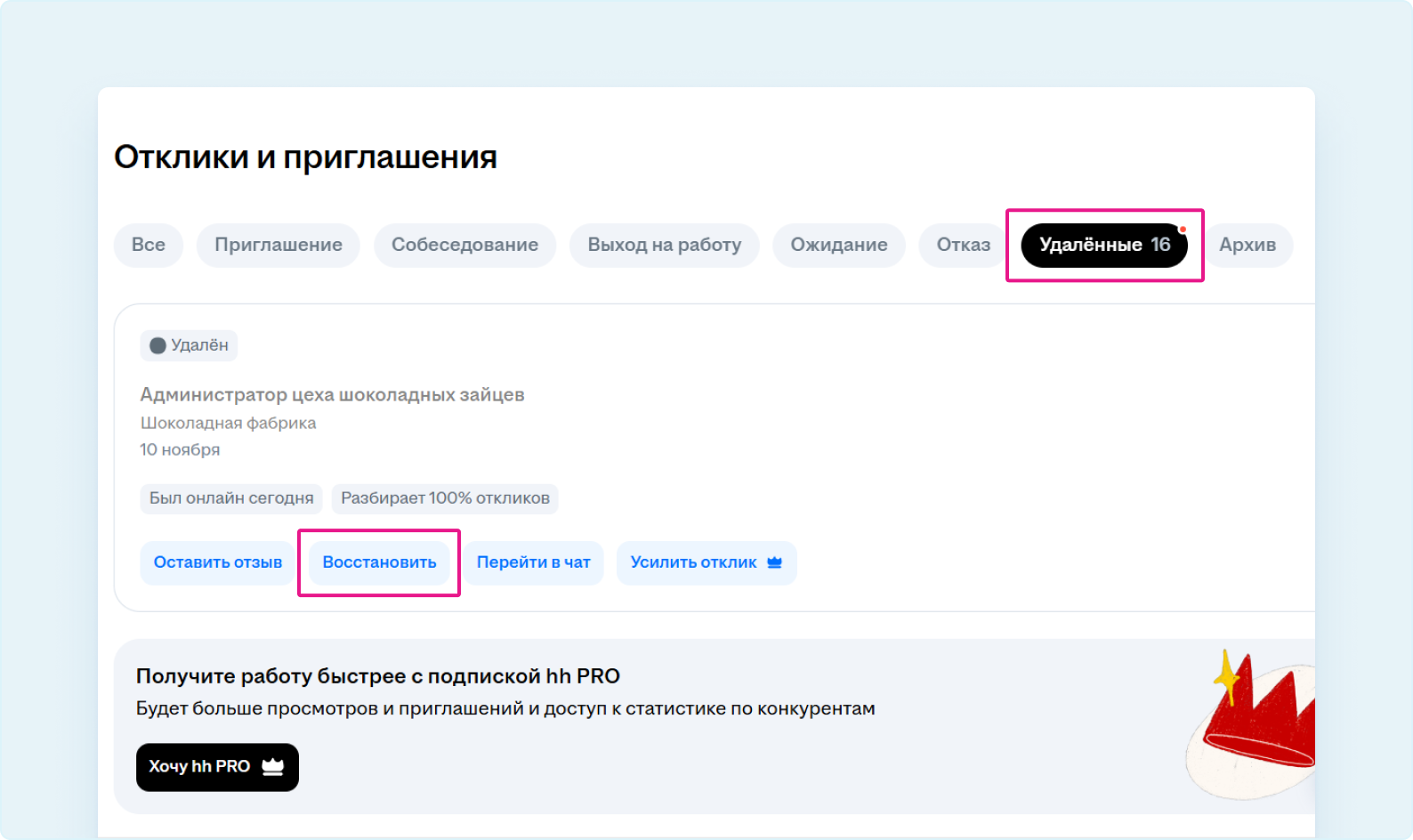The width and height of the screenshot is (1413, 840).
Task: Switch to the Все tab
Action: [149, 245]
